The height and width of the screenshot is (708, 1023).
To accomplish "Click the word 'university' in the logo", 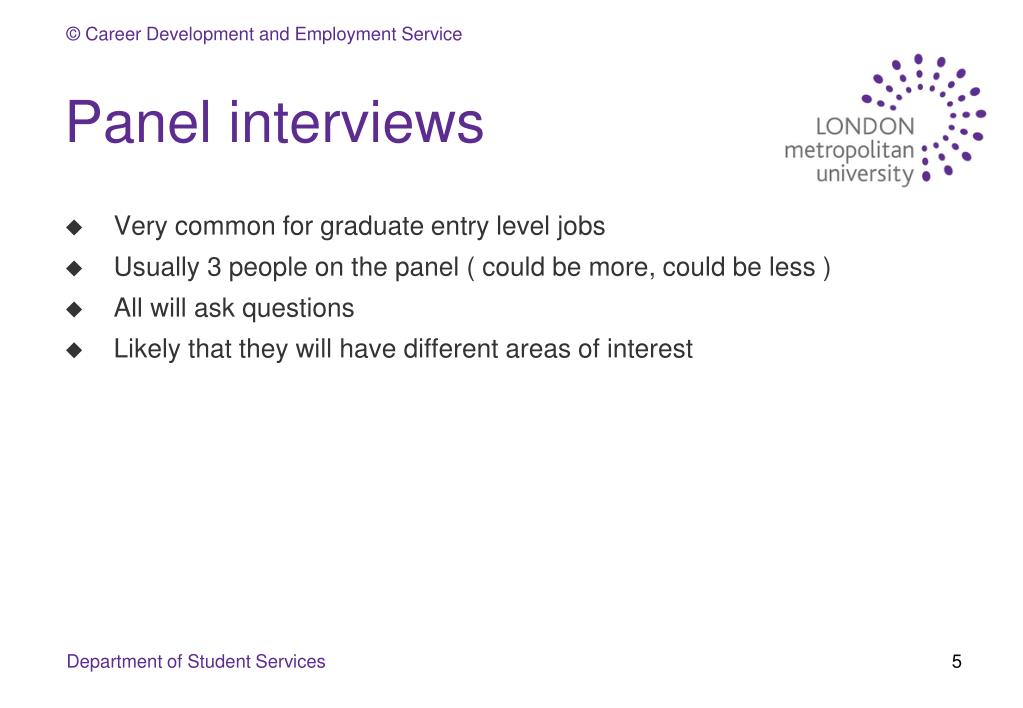I will (865, 174).
